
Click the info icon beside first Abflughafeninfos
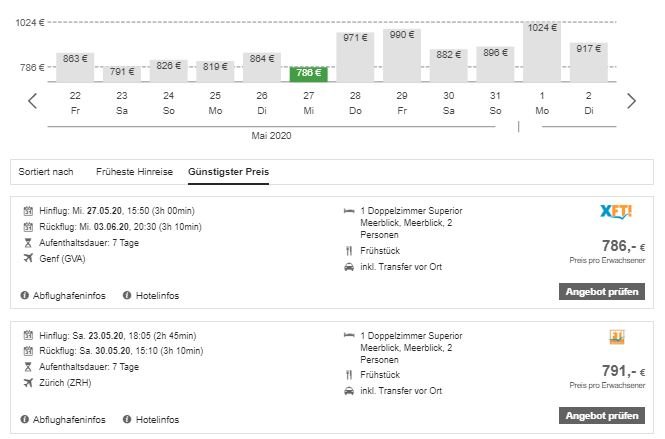[x=24, y=295]
